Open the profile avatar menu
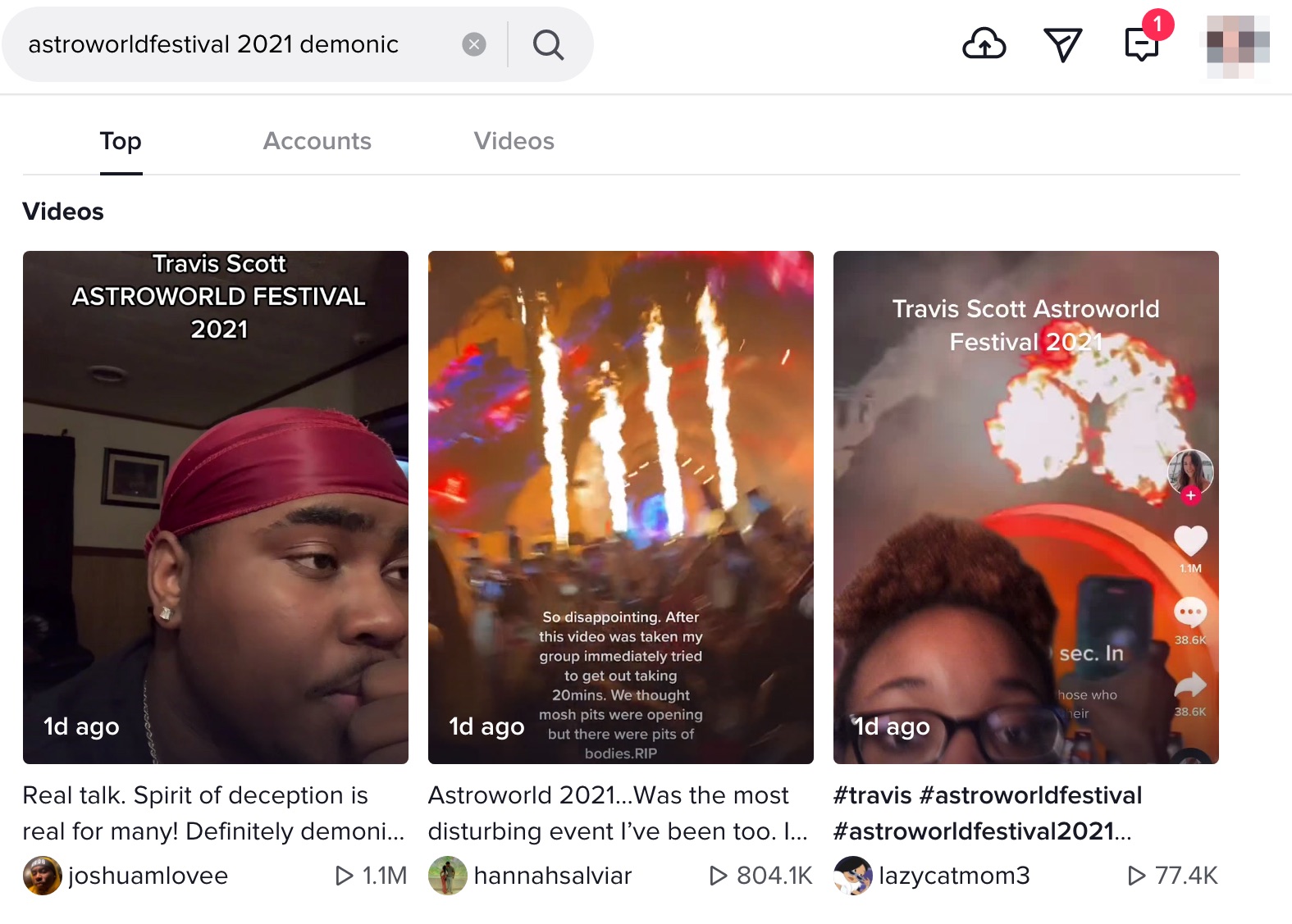This screenshot has height=924, width=1292. (1238, 47)
